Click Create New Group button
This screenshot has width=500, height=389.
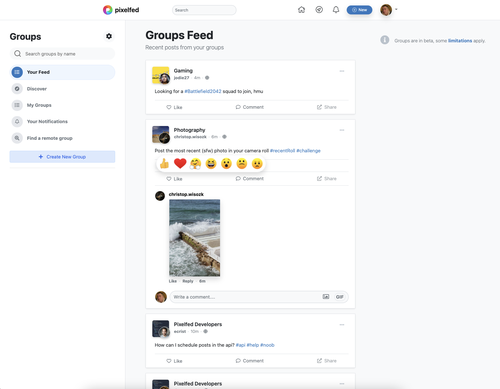click(x=62, y=157)
